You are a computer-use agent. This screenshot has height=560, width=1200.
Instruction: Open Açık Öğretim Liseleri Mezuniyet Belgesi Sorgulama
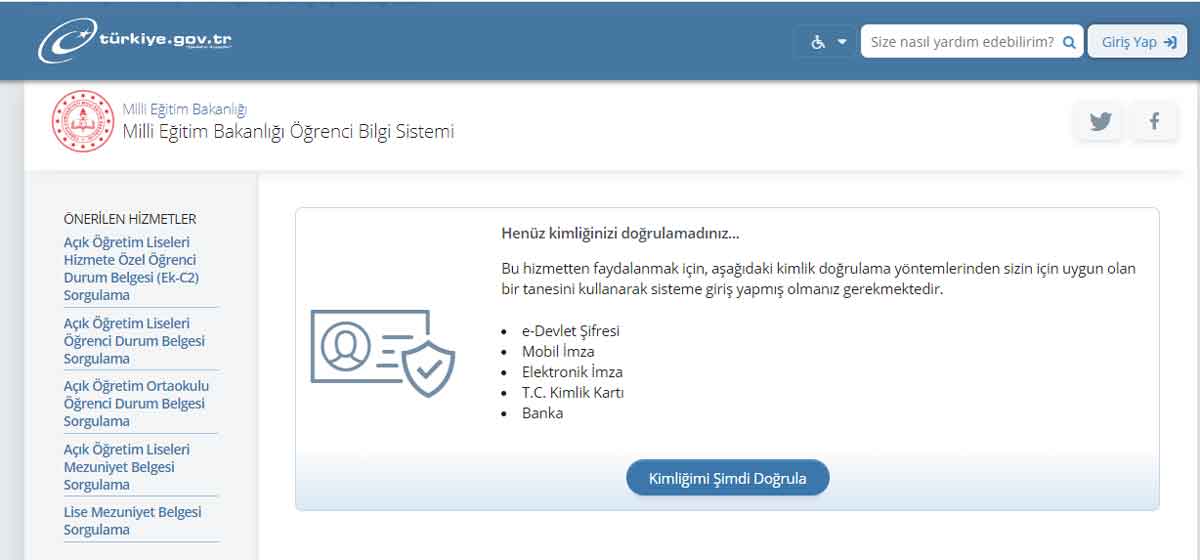tap(126, 467)
